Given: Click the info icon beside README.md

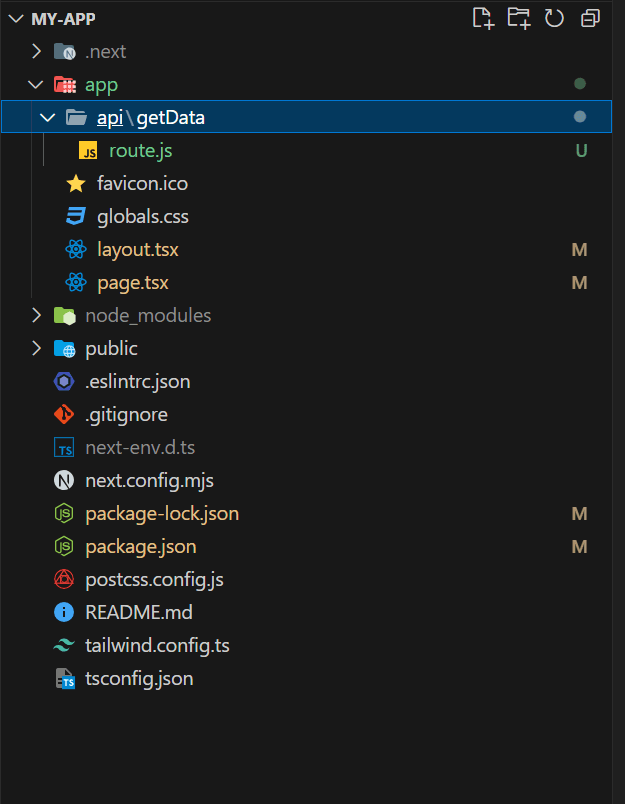Looking at the screenshot, I should point(64,612).
